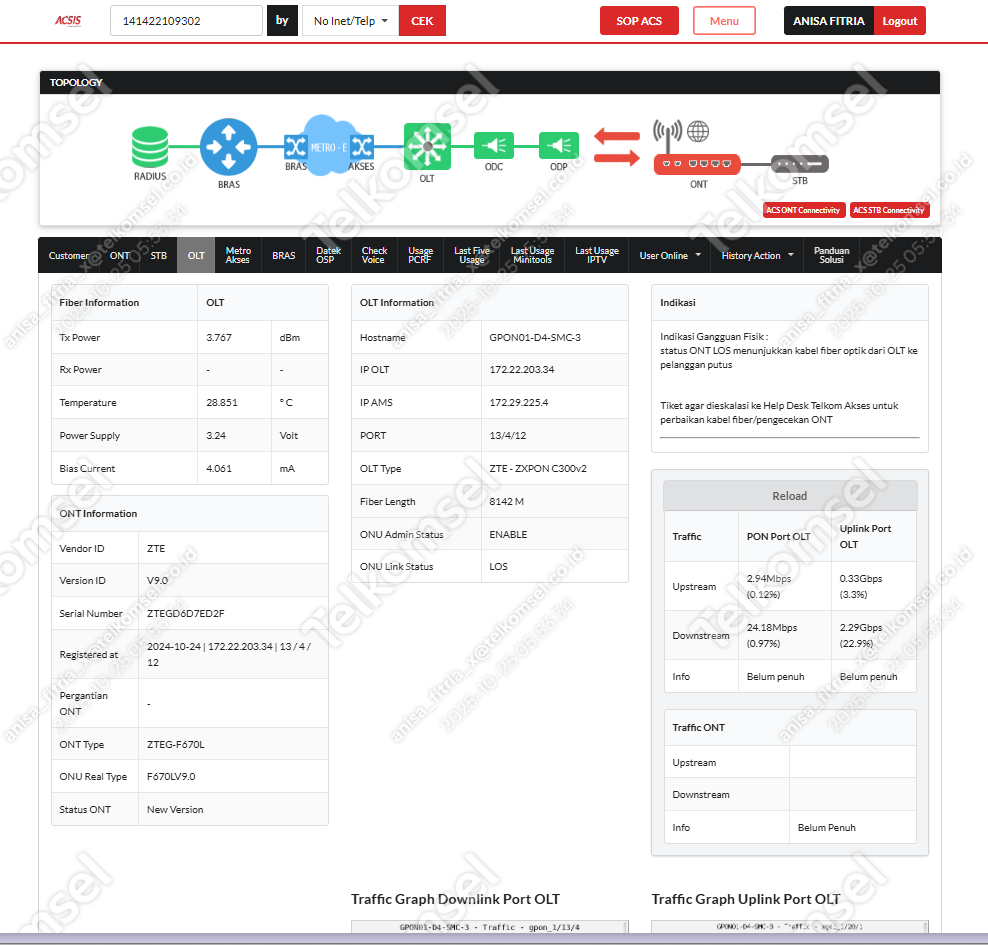Viewport: 988px width, 945px height.
Task: Click the Reload traffic button
Action: 790,496
